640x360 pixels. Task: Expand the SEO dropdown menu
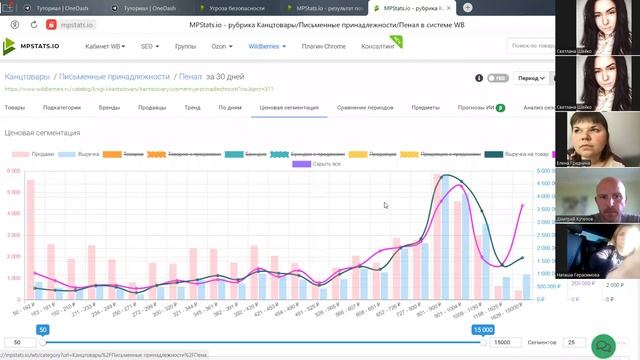[x=150, y=47]
